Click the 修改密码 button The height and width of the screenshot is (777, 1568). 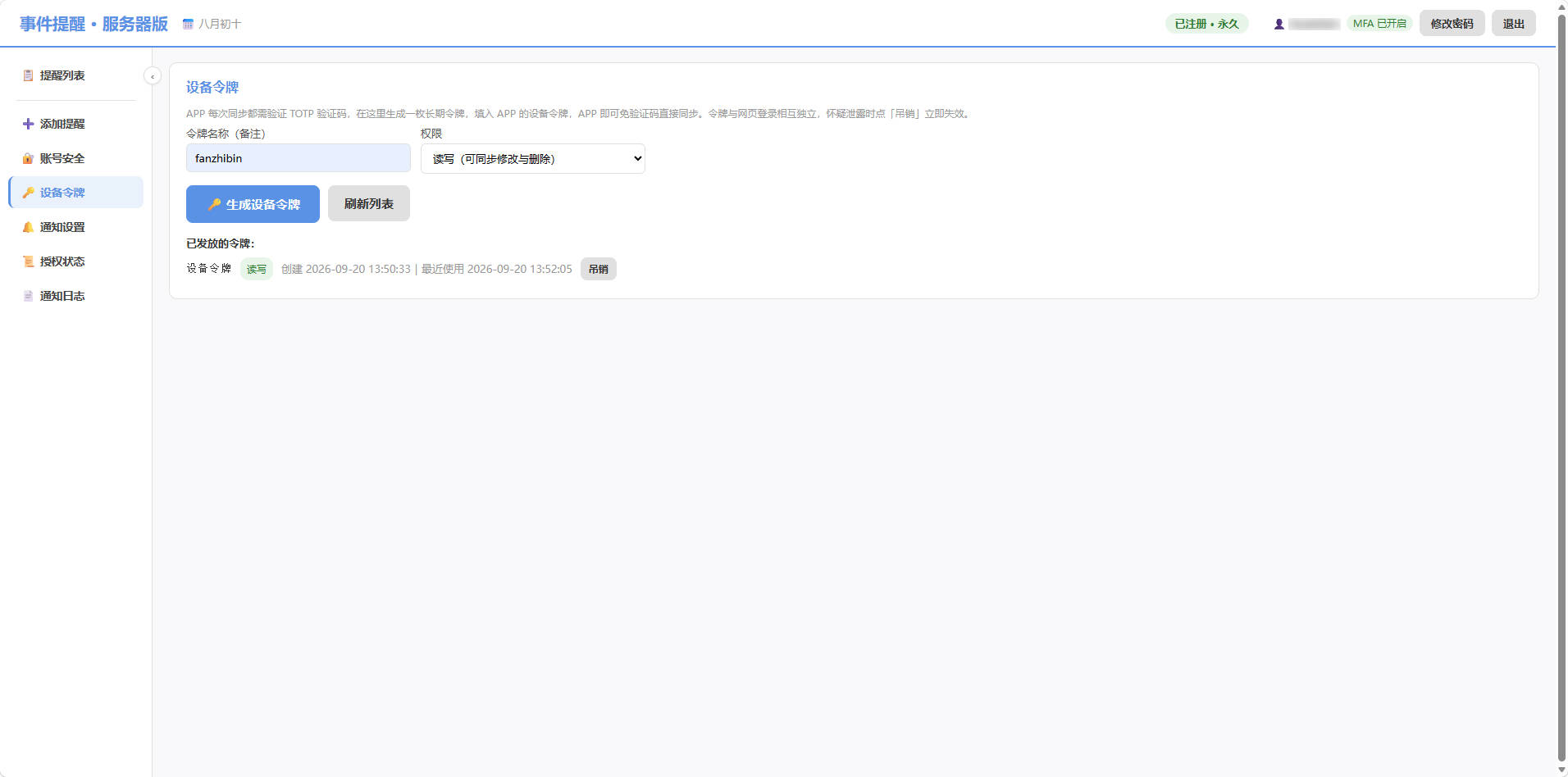tap(1452, 24)
